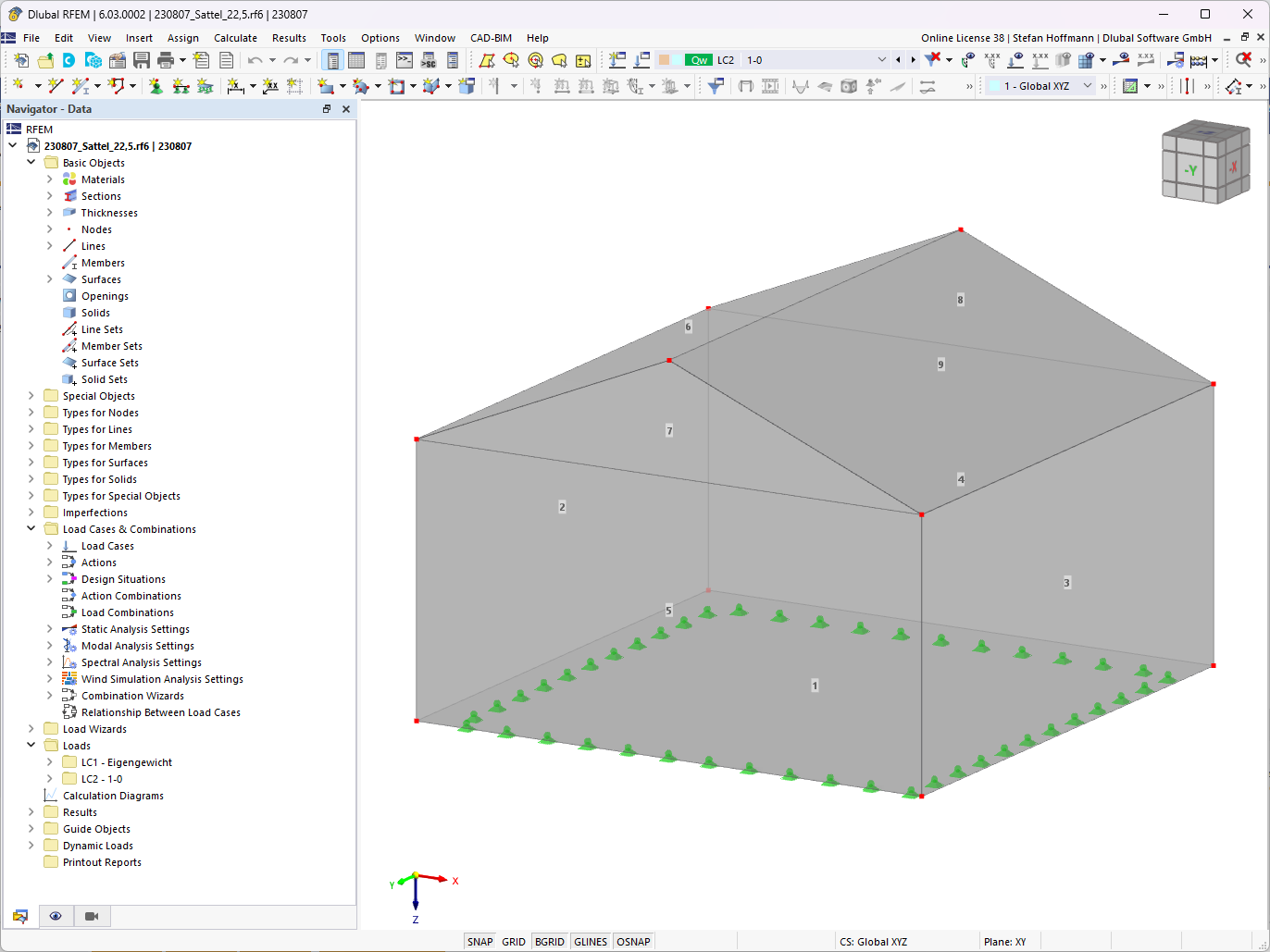Expand the Materials tree item

click(x=48, y=179)
